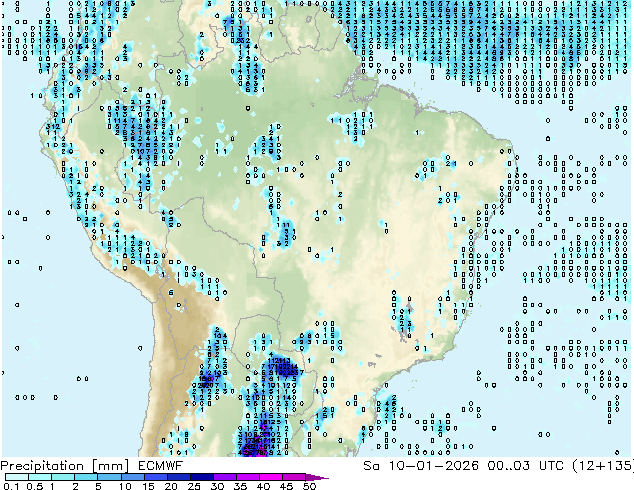The height and width of the screenshot is (490, 634).
Task: Click the above-50 mm legend arrow tip
Action: [317, 478]
